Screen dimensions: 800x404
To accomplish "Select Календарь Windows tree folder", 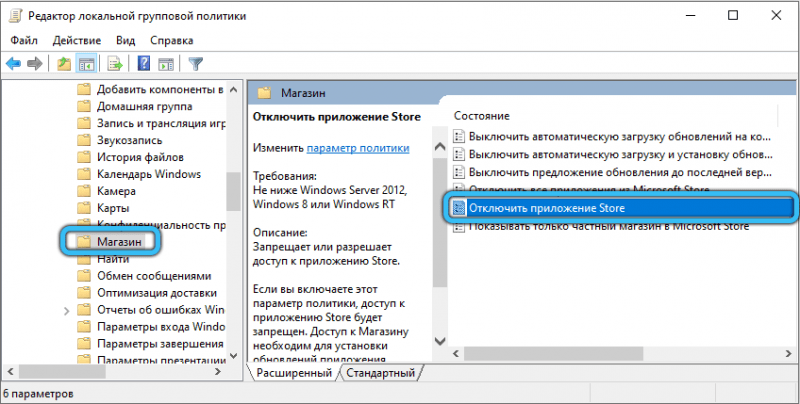I will [x=139, y=174].
